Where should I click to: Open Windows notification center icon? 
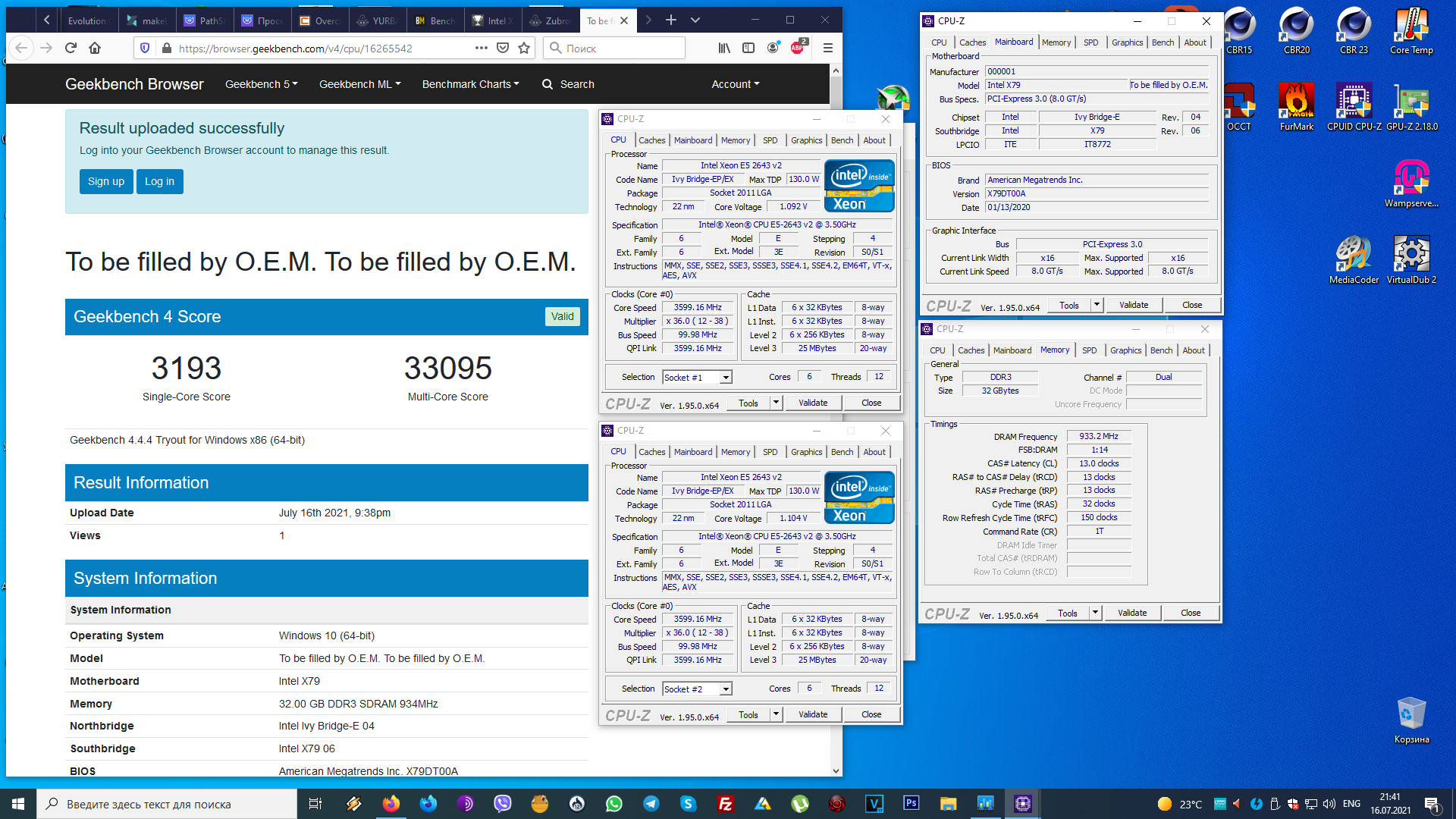click(x=1432, y=804)
